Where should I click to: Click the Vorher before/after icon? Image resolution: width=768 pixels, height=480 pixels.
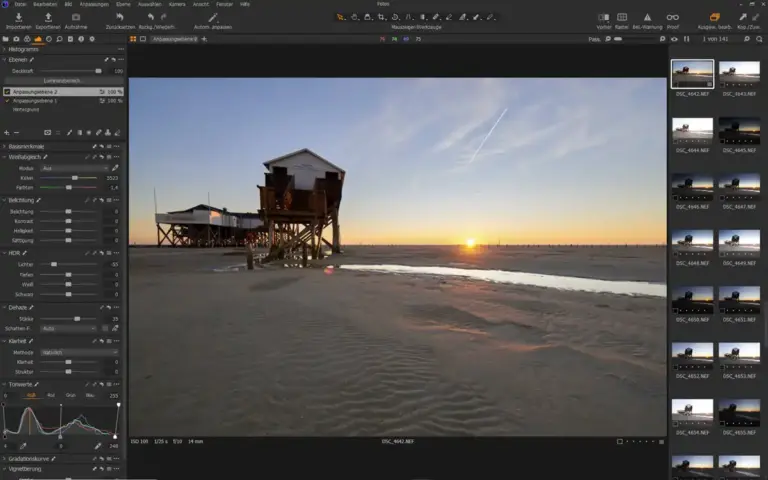point(604,18)
